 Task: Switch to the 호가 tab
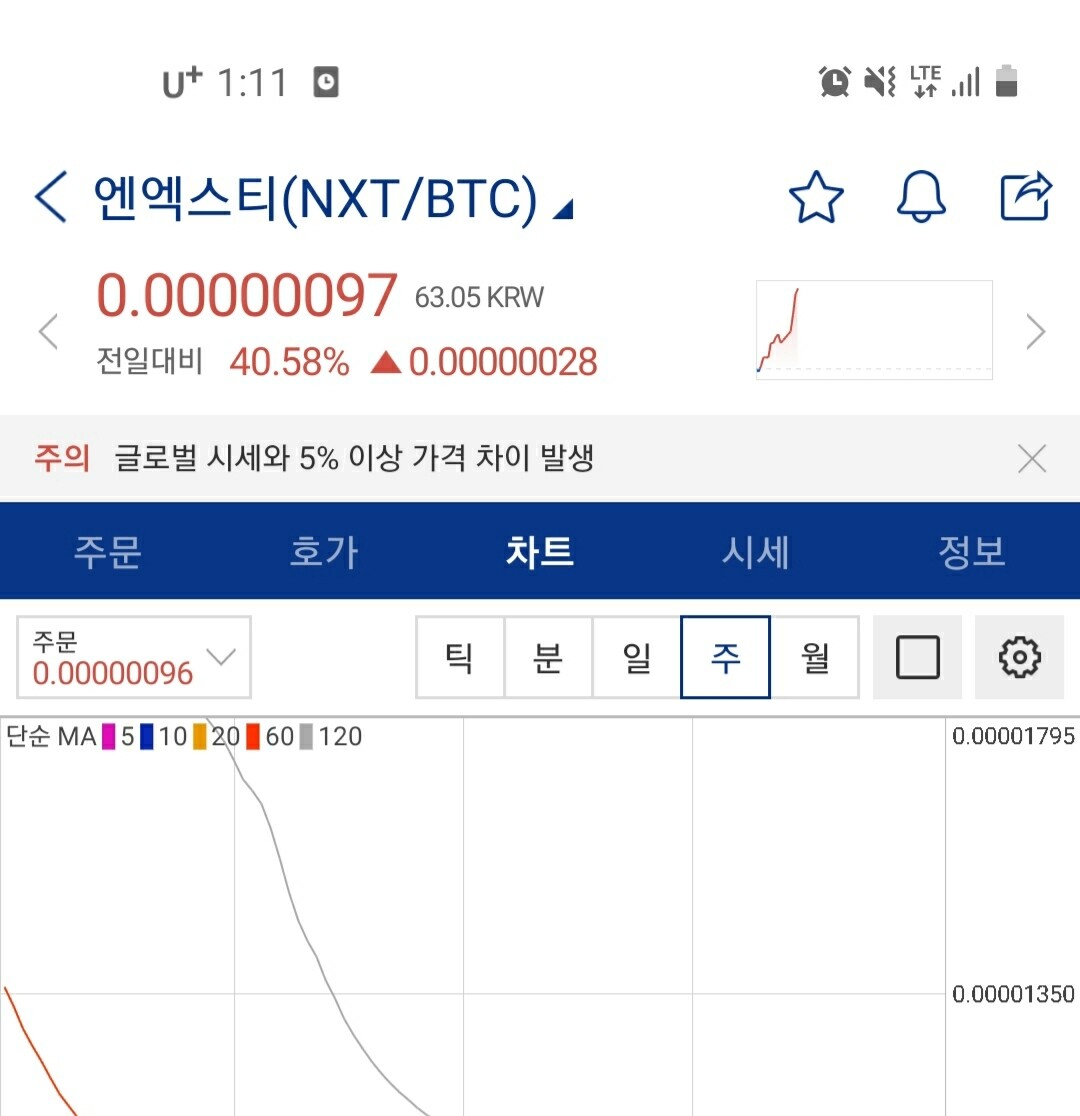(x=323, y=551)
